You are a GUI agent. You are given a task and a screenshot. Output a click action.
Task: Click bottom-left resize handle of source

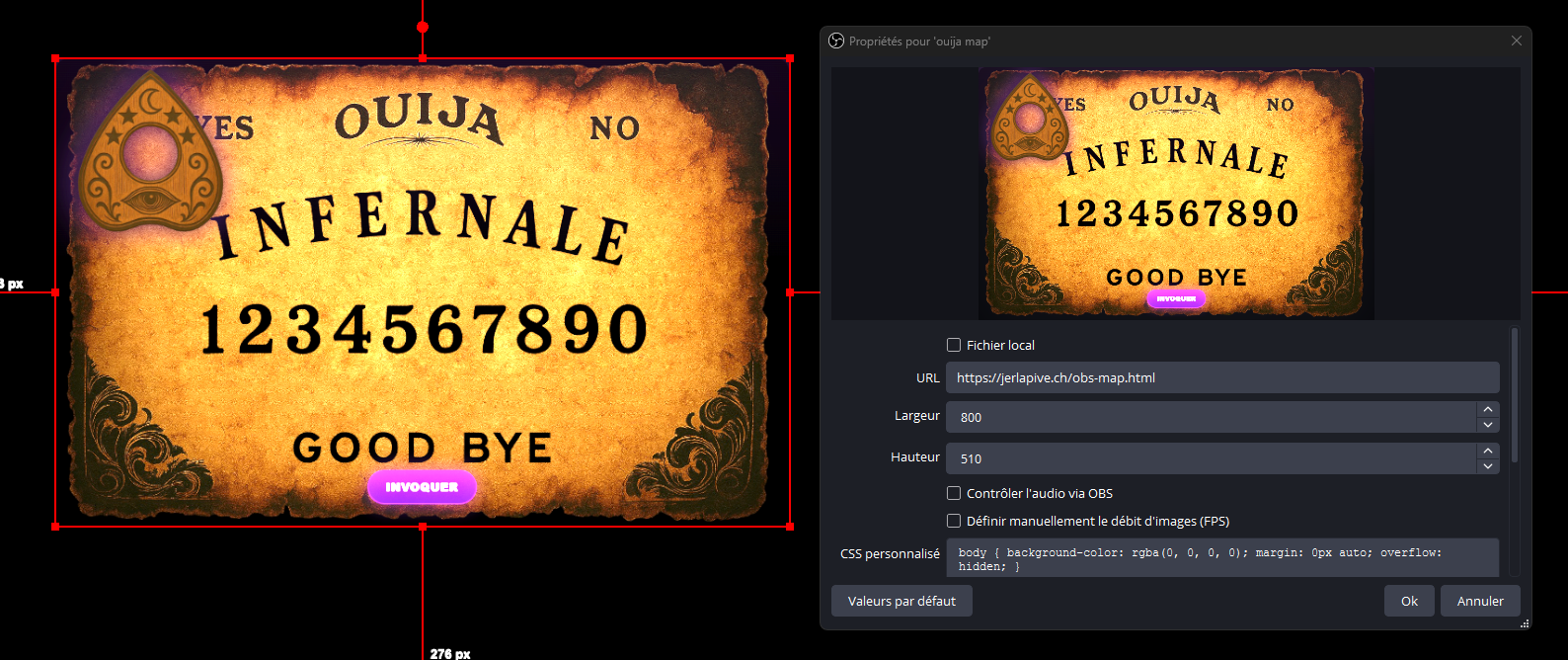point(55,527)
